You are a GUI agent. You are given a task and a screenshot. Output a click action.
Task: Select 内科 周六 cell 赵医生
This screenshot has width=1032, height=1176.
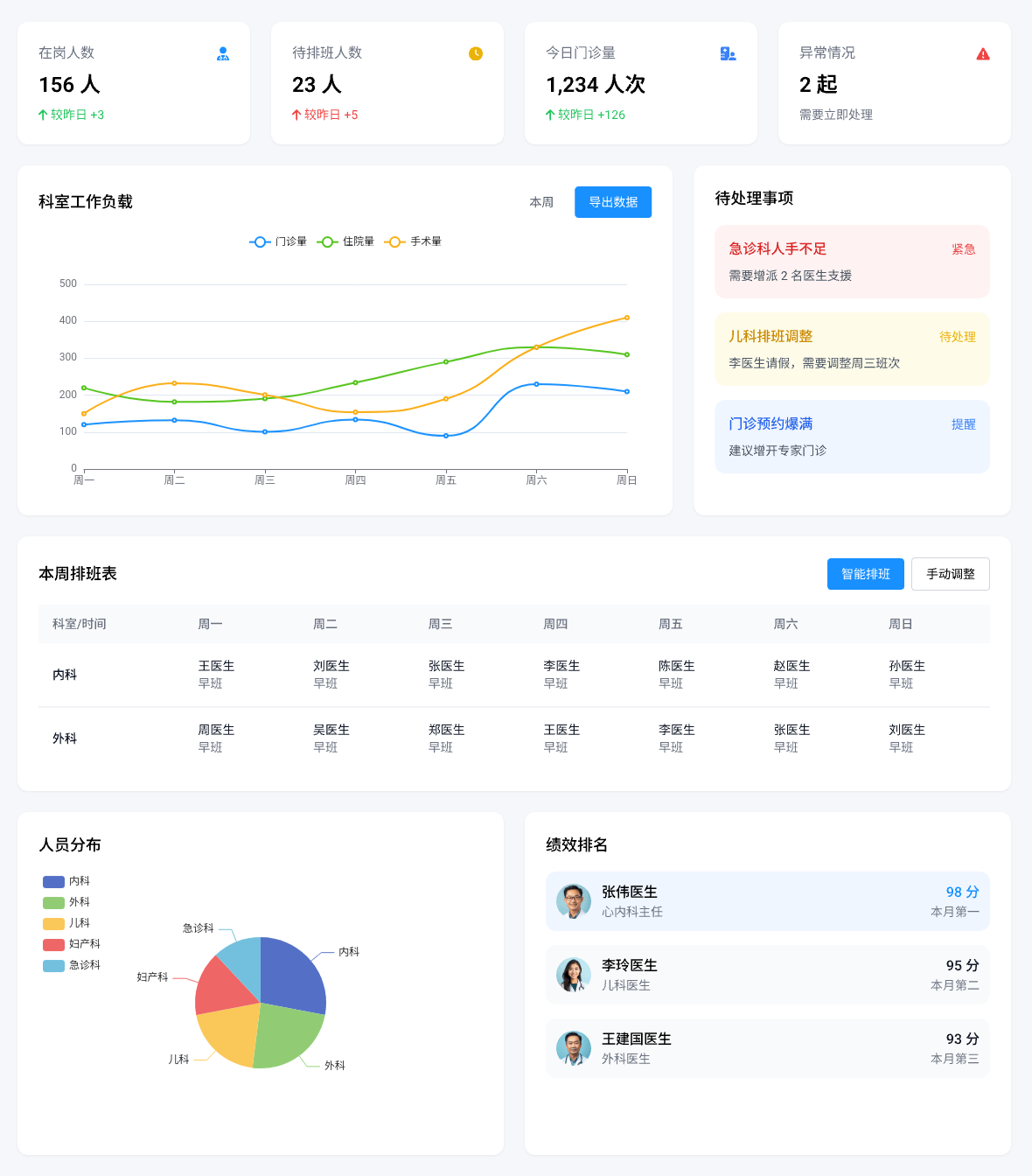(792, 675)
